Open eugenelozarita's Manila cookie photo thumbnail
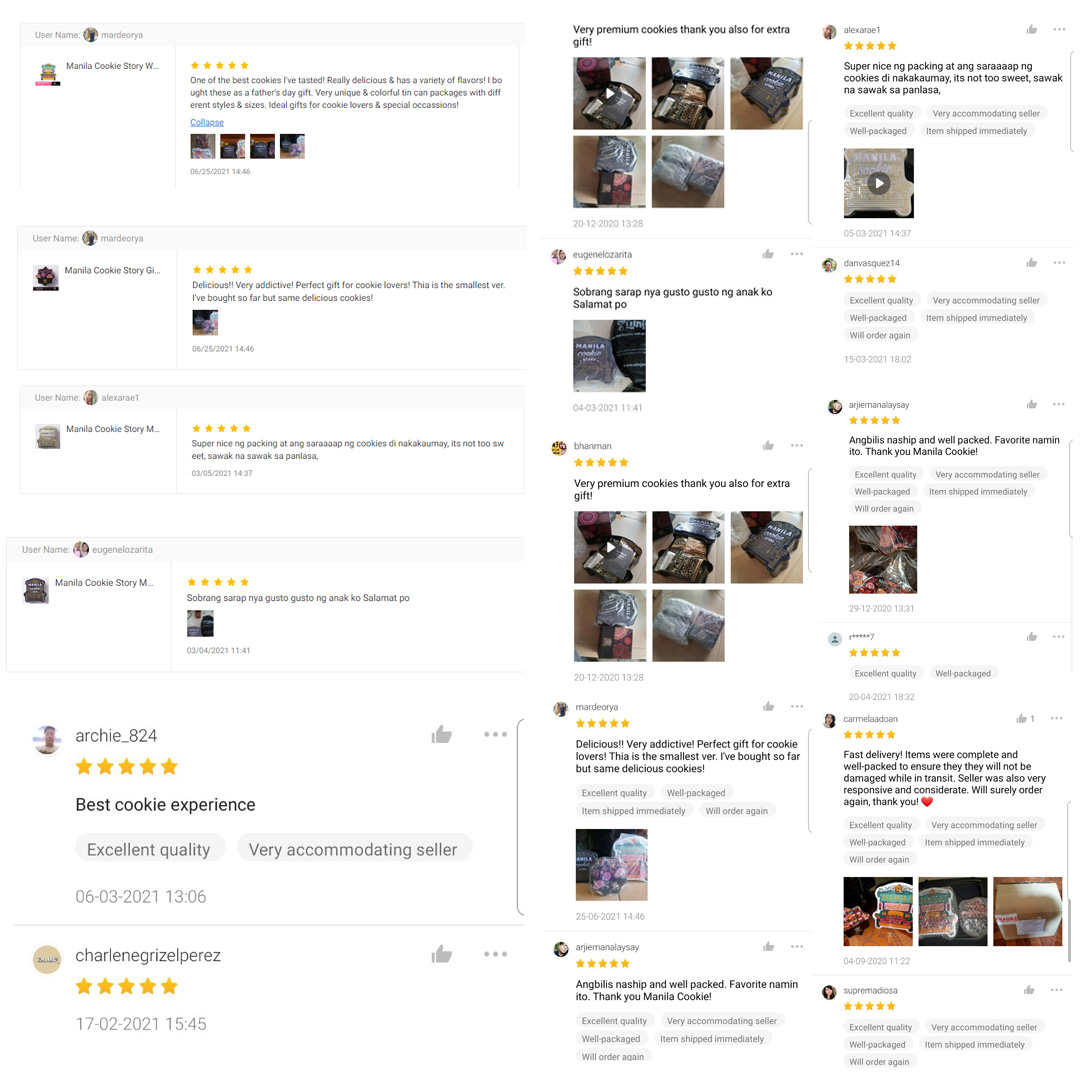Image resolution: width=1080 pixels, height=1080 pixels. (x=610, y=356)
